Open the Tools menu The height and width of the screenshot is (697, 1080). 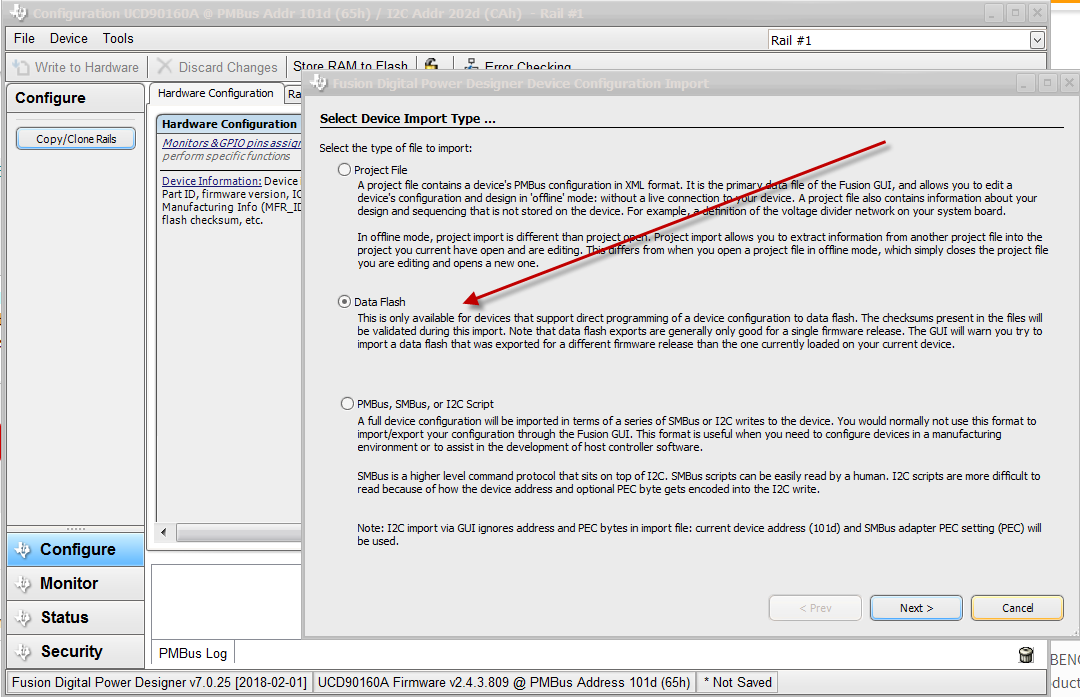118,39
